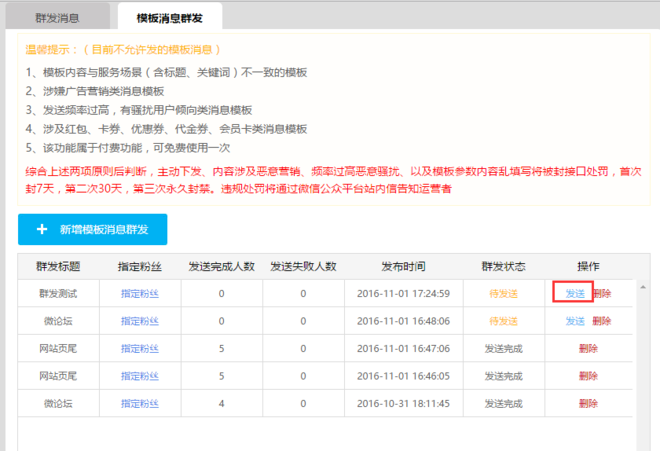Click tip line 涉嫌广告营销类消息模板
Image resolution: width=660 pixels, height=451 pixels.
pos(104,91)
